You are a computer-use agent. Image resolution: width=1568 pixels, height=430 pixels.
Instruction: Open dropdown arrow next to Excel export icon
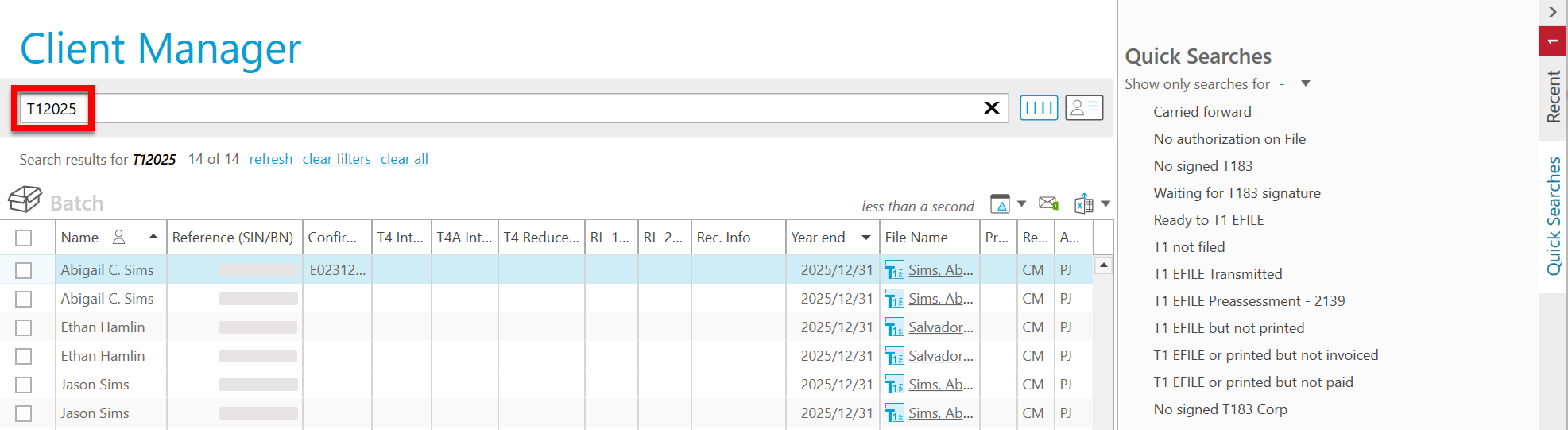click(x=1105, y=204)
